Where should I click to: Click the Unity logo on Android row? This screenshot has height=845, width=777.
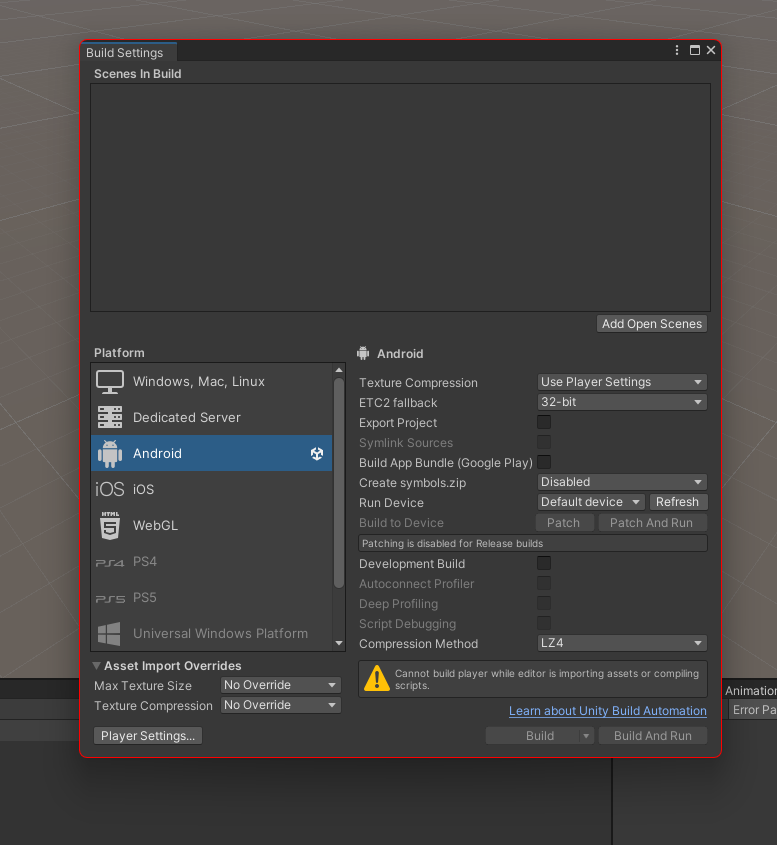(x=317, y=453)
